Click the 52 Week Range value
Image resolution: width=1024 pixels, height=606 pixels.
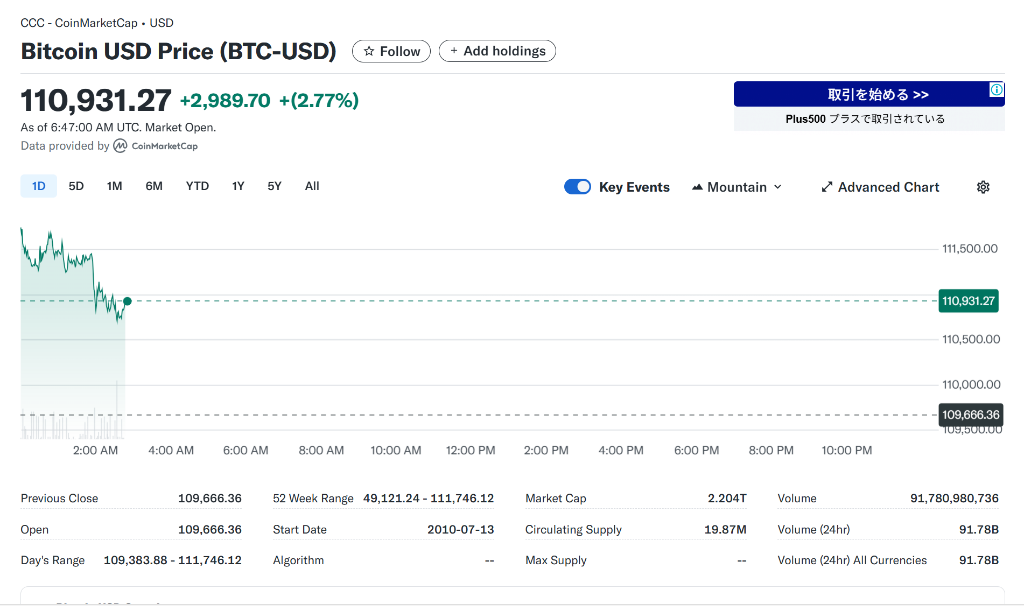428,498
